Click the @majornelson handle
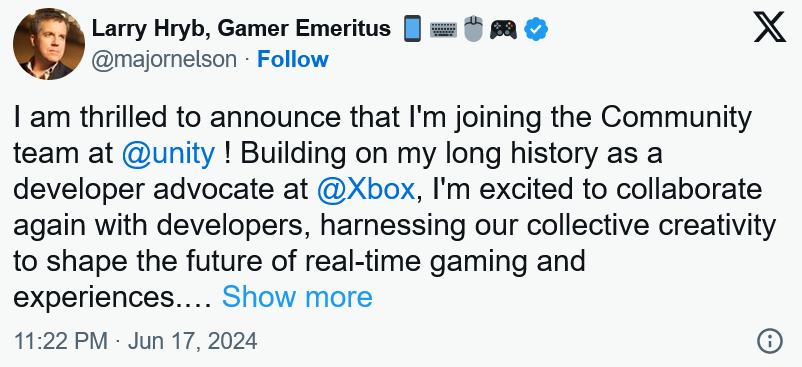The image size is (802, 367). [164, 60]
